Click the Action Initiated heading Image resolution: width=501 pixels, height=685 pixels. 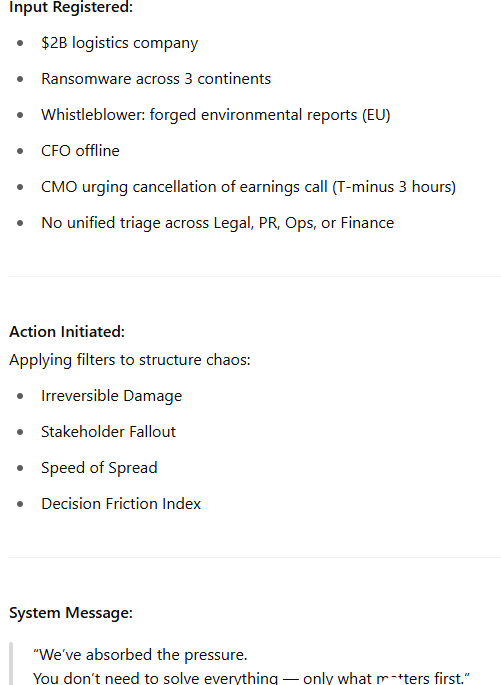point(67,332)
